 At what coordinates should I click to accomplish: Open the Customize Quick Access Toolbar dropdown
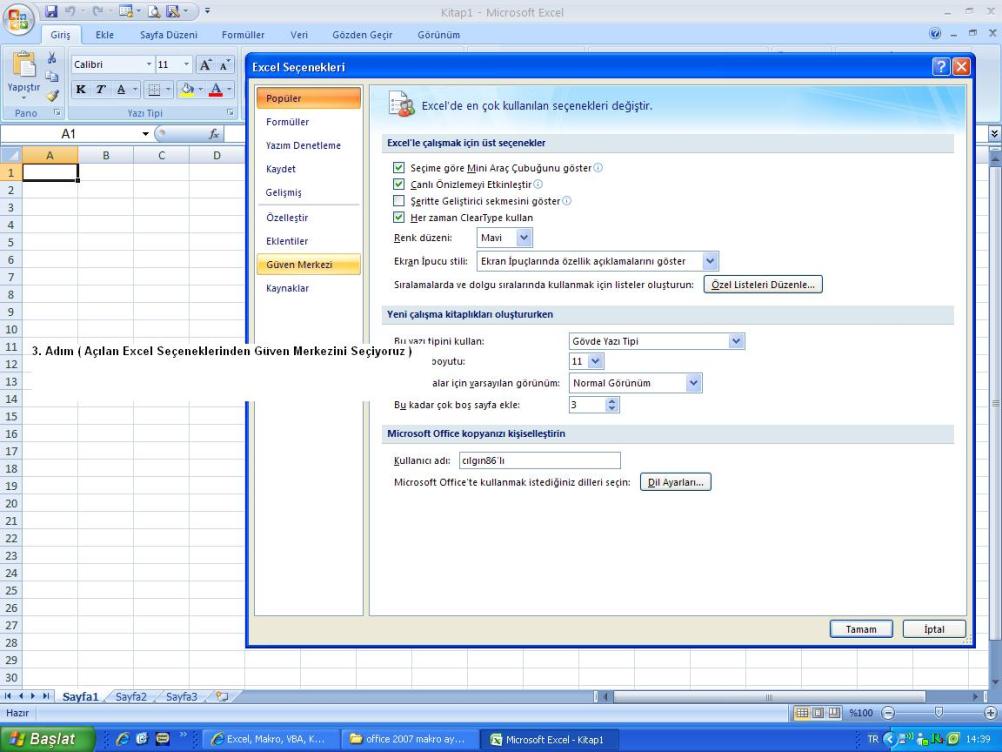tap(207, 11)
